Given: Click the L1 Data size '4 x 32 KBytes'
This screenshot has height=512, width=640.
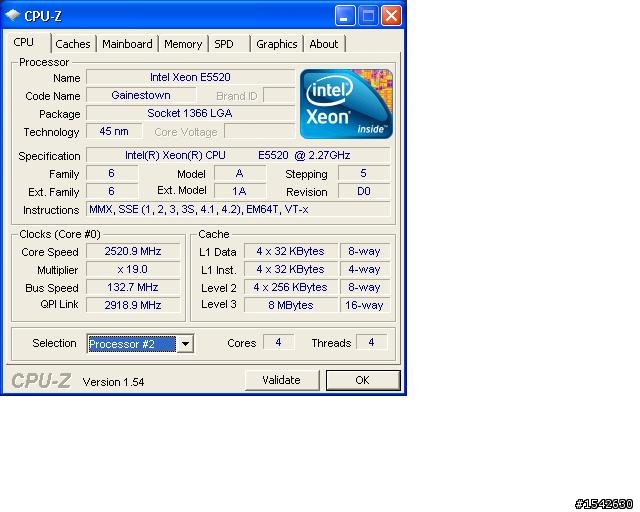Looking at the screenshot, I should tap(291, 251).
